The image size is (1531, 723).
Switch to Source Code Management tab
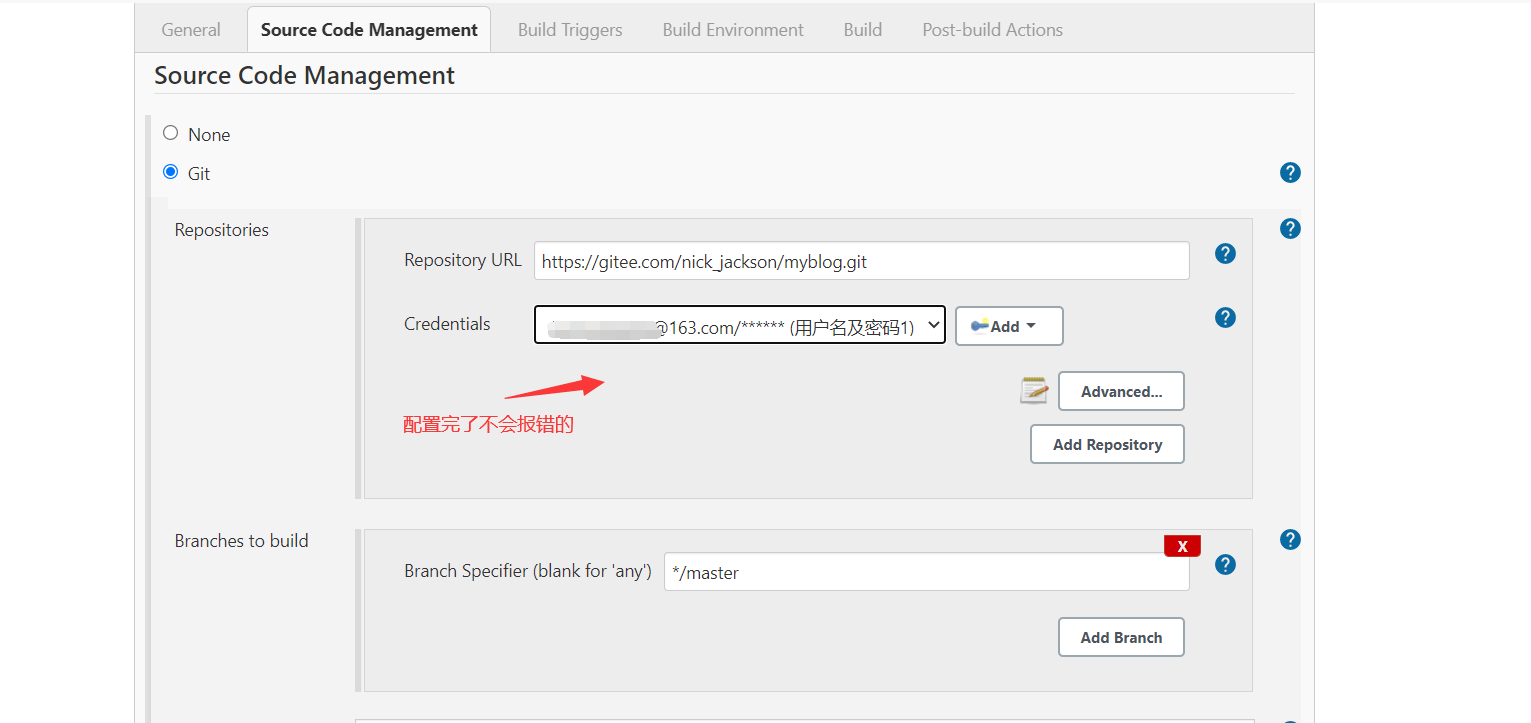369,30
